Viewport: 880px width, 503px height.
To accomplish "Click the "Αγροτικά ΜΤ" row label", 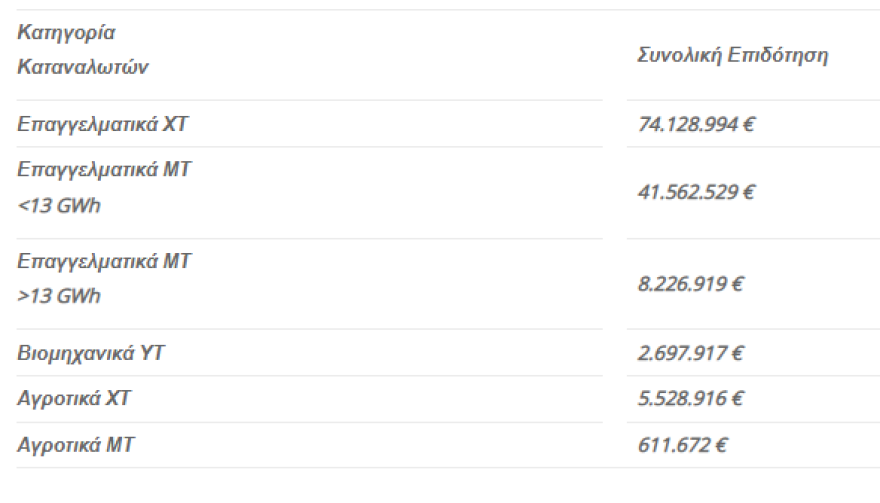I will tap(75, 445).
